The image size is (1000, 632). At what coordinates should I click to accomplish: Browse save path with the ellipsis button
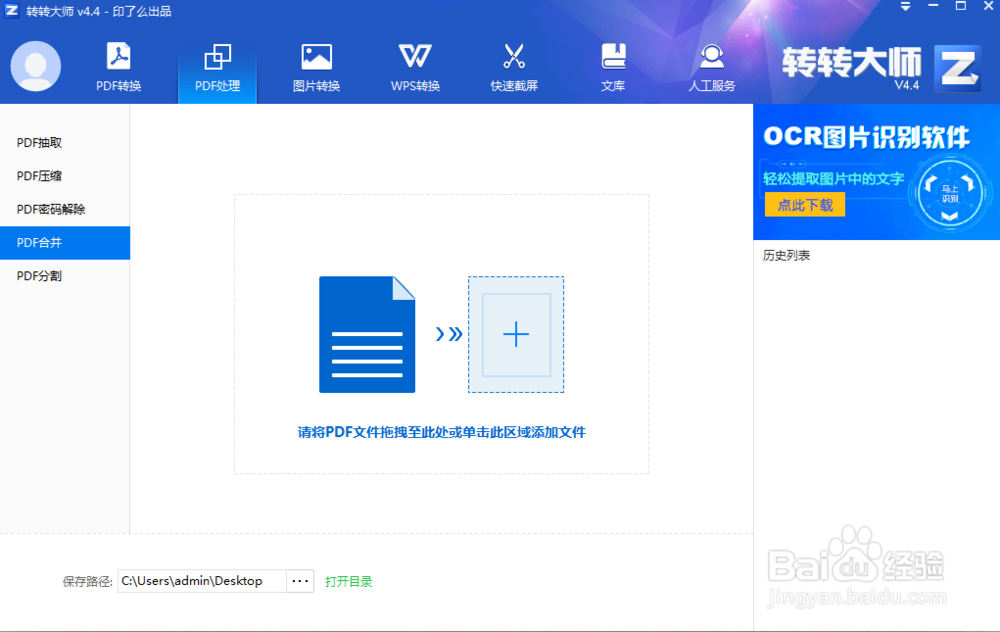click(300, 581)
